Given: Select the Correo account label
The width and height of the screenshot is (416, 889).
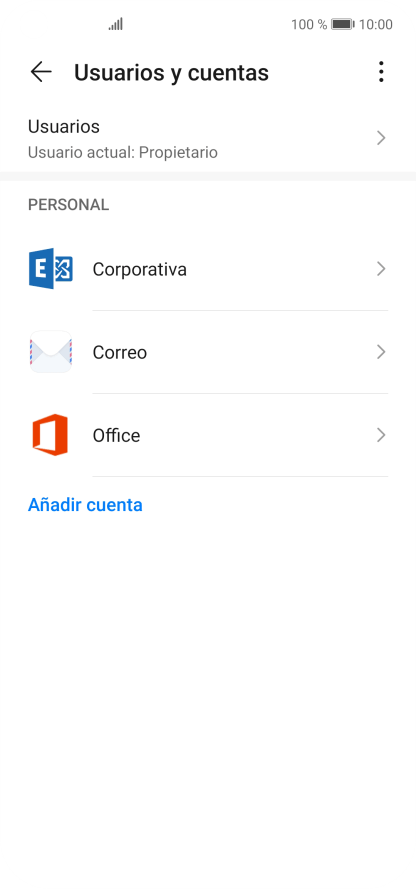Looking at the screenshot, I should pos(120,353).
